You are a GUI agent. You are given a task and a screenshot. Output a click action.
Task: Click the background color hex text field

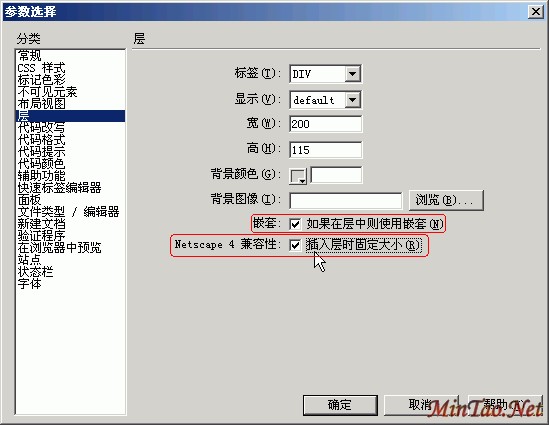(336, 175)
